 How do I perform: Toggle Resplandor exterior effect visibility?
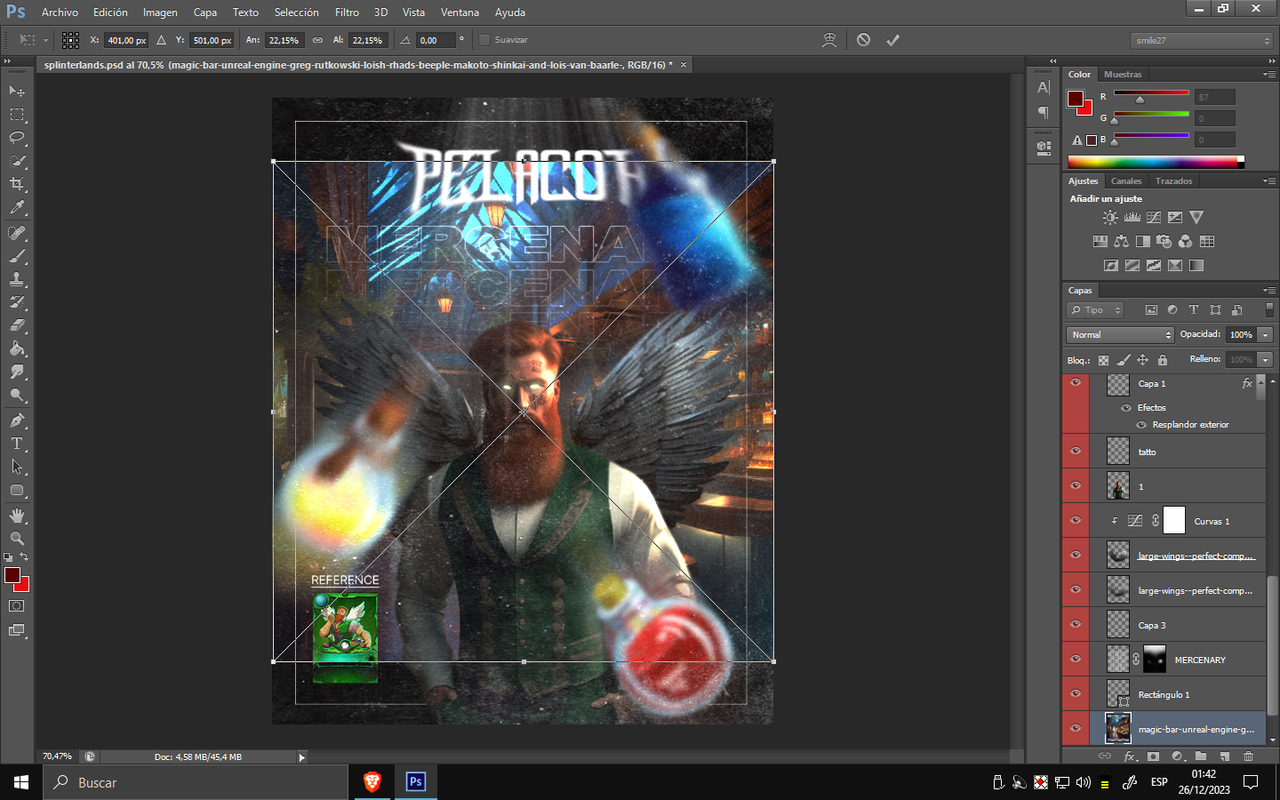1141,424
